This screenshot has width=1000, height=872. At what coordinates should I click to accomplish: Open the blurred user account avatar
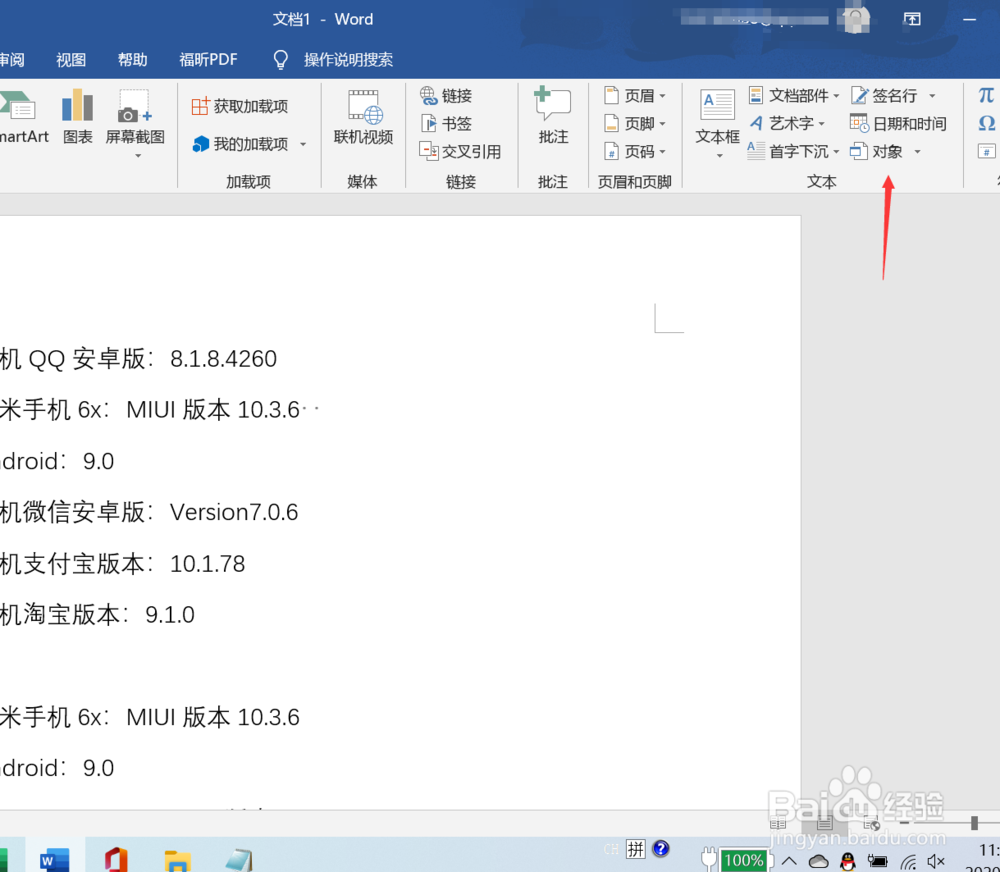[x=855, y=19]
